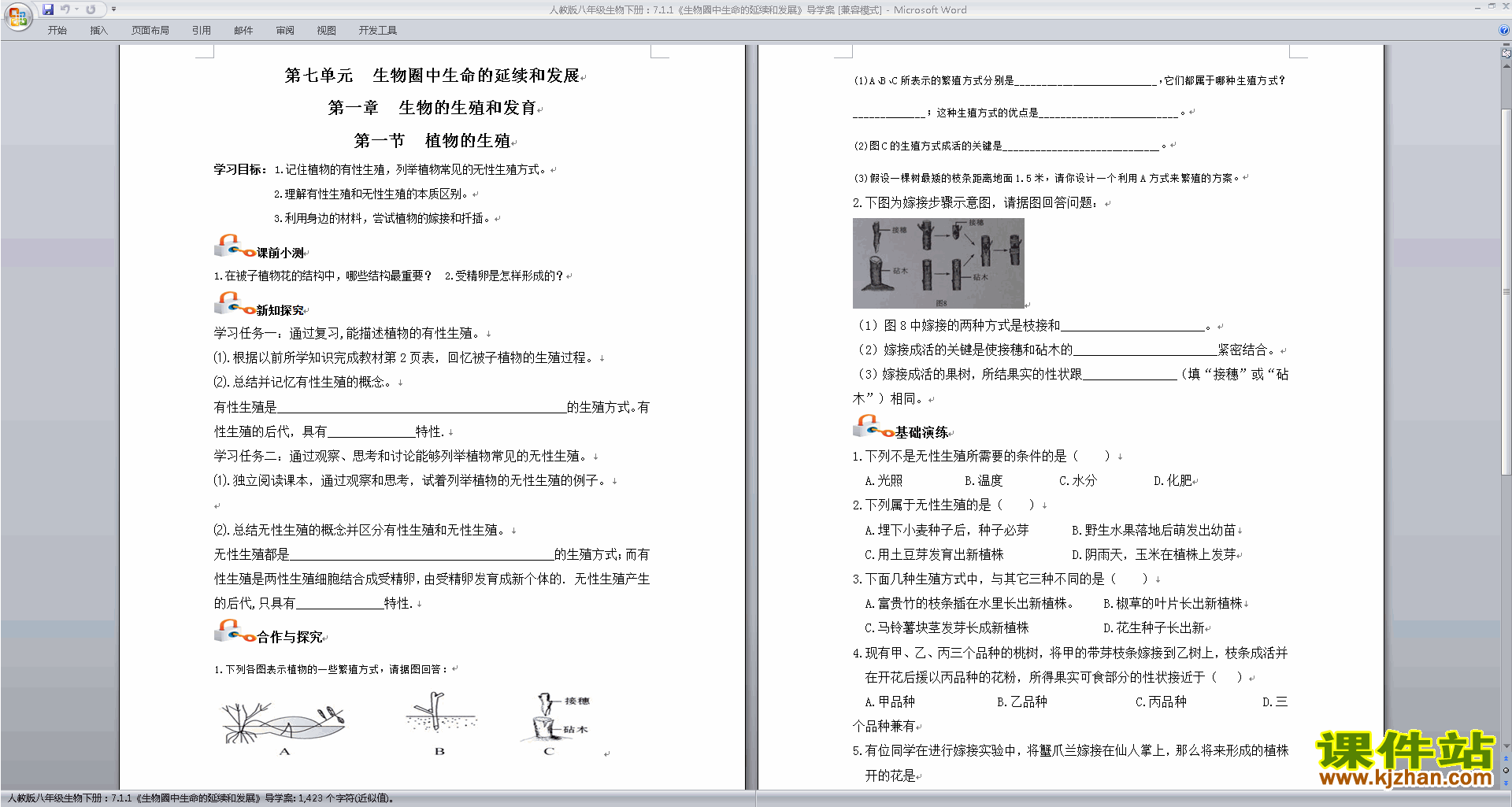The width and height of the screenshot is (1512, 807).
Task: Open the 开发工具 tab
Action: click(x=378, y=31)
